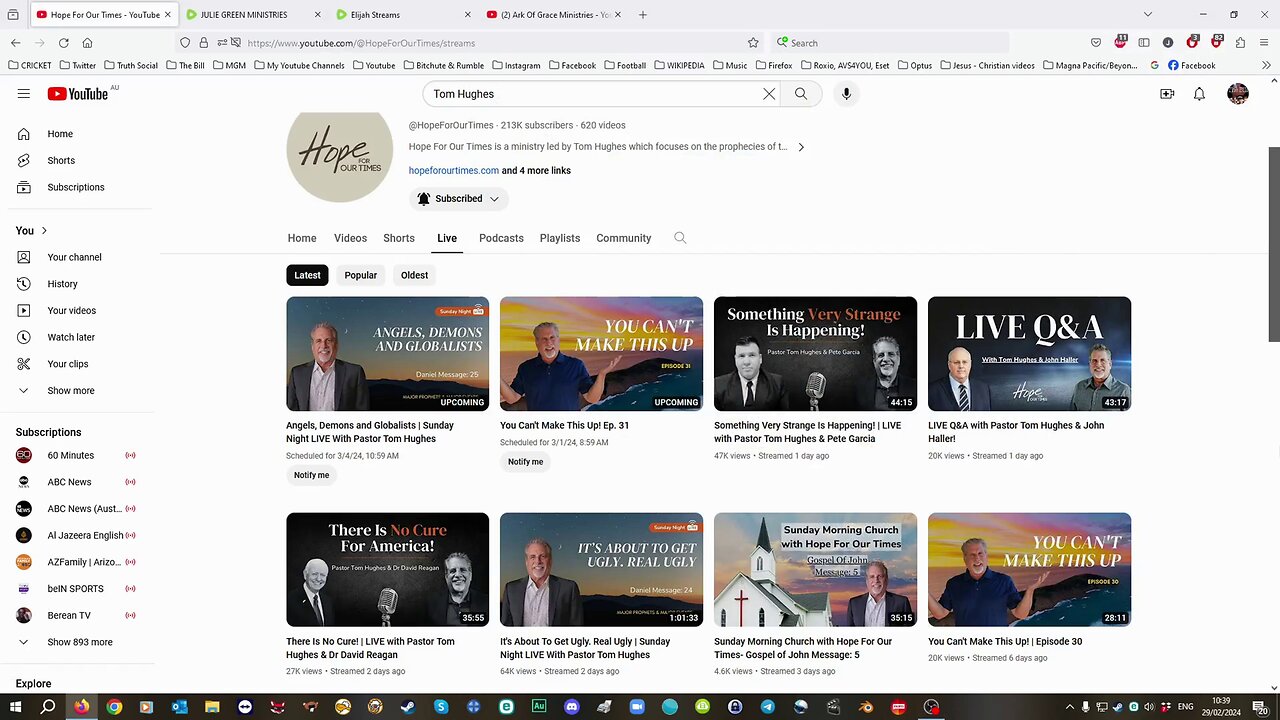Image resolution: width=1280 pixels, height=720 pixels.
Task: Open Windows taskbar search
Action: [48, 707]
